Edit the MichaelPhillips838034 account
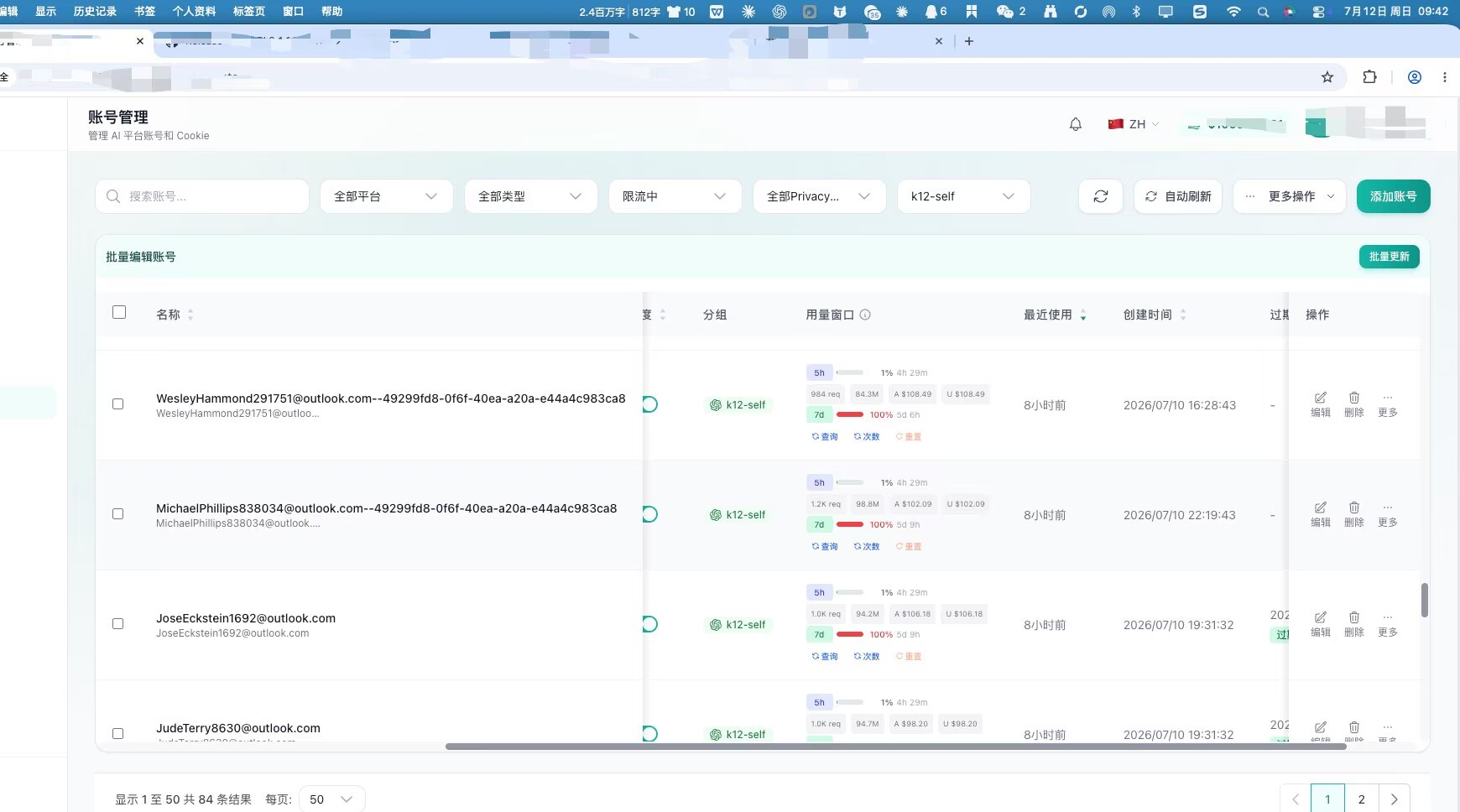Screen dimensions: 1460x812 1320,514
